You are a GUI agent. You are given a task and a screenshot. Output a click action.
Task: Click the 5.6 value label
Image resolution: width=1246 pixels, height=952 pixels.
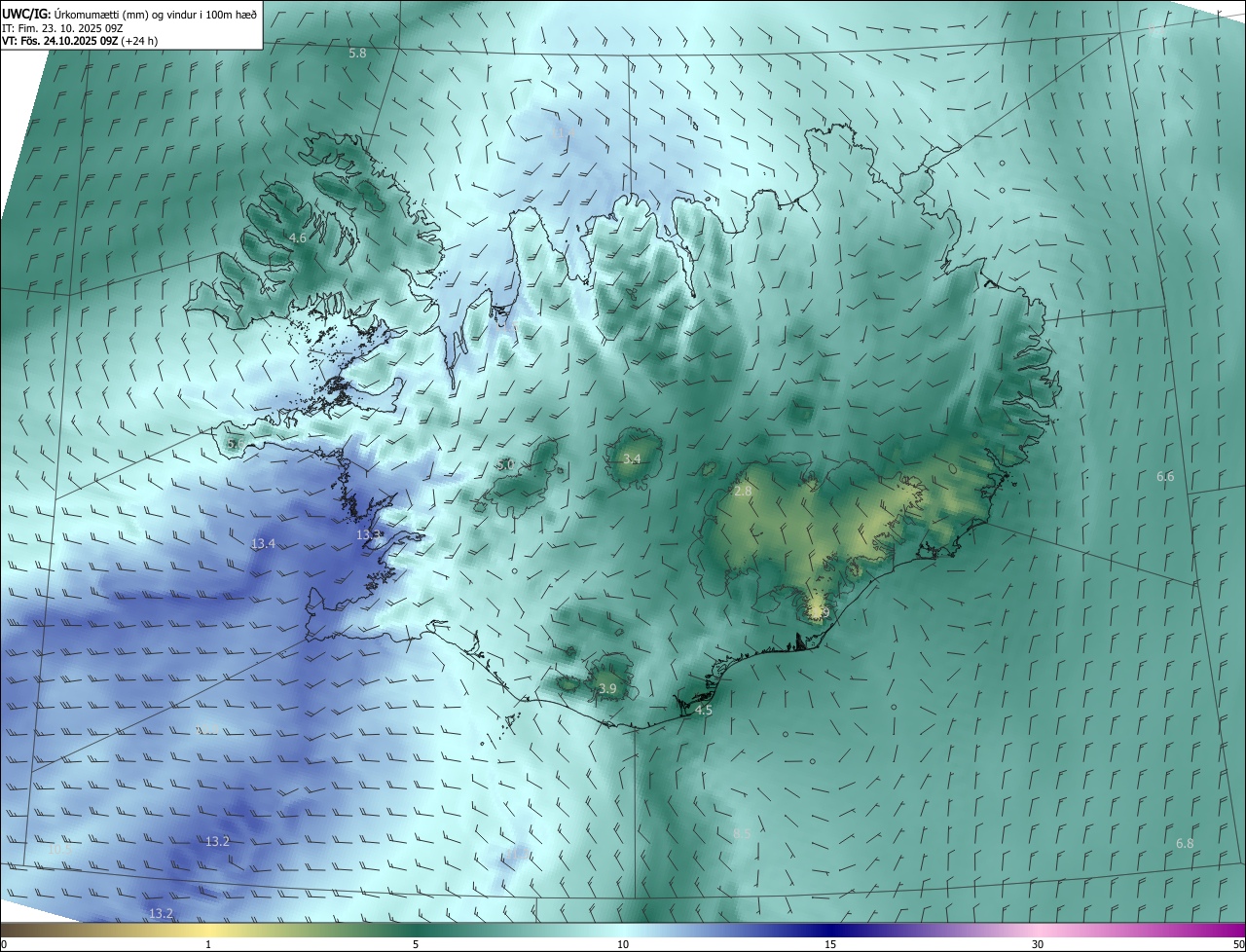pos(235,444)
